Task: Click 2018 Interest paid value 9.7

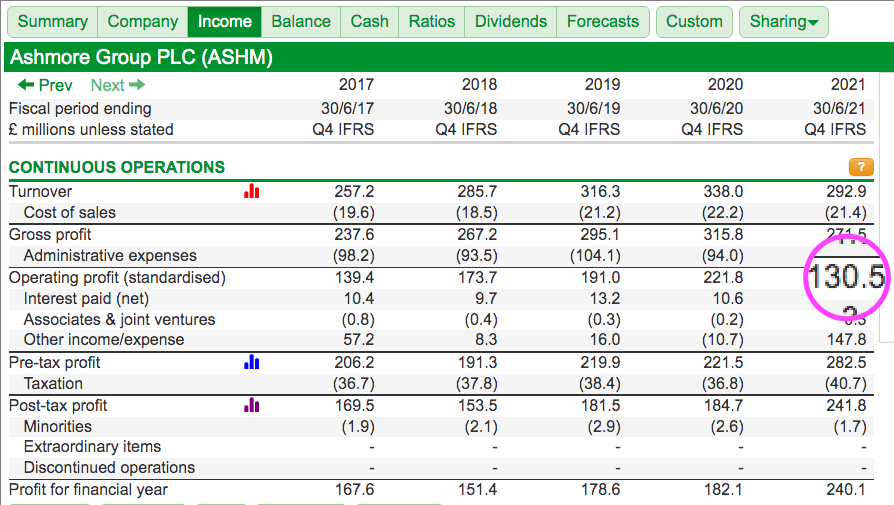Action: tap(485, 299)
